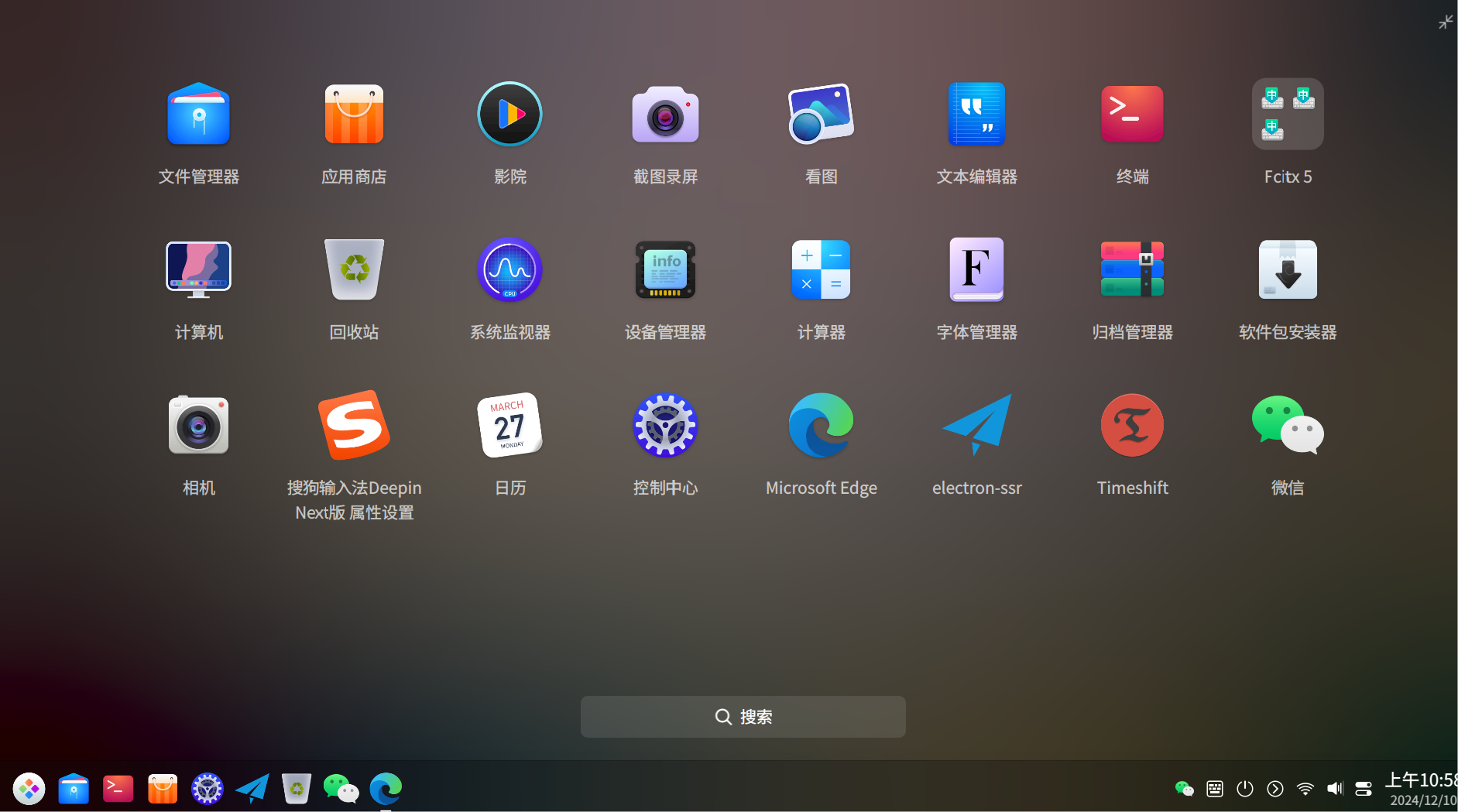Open Microsoft Edge from the launcher grid

tap(821, 425)
